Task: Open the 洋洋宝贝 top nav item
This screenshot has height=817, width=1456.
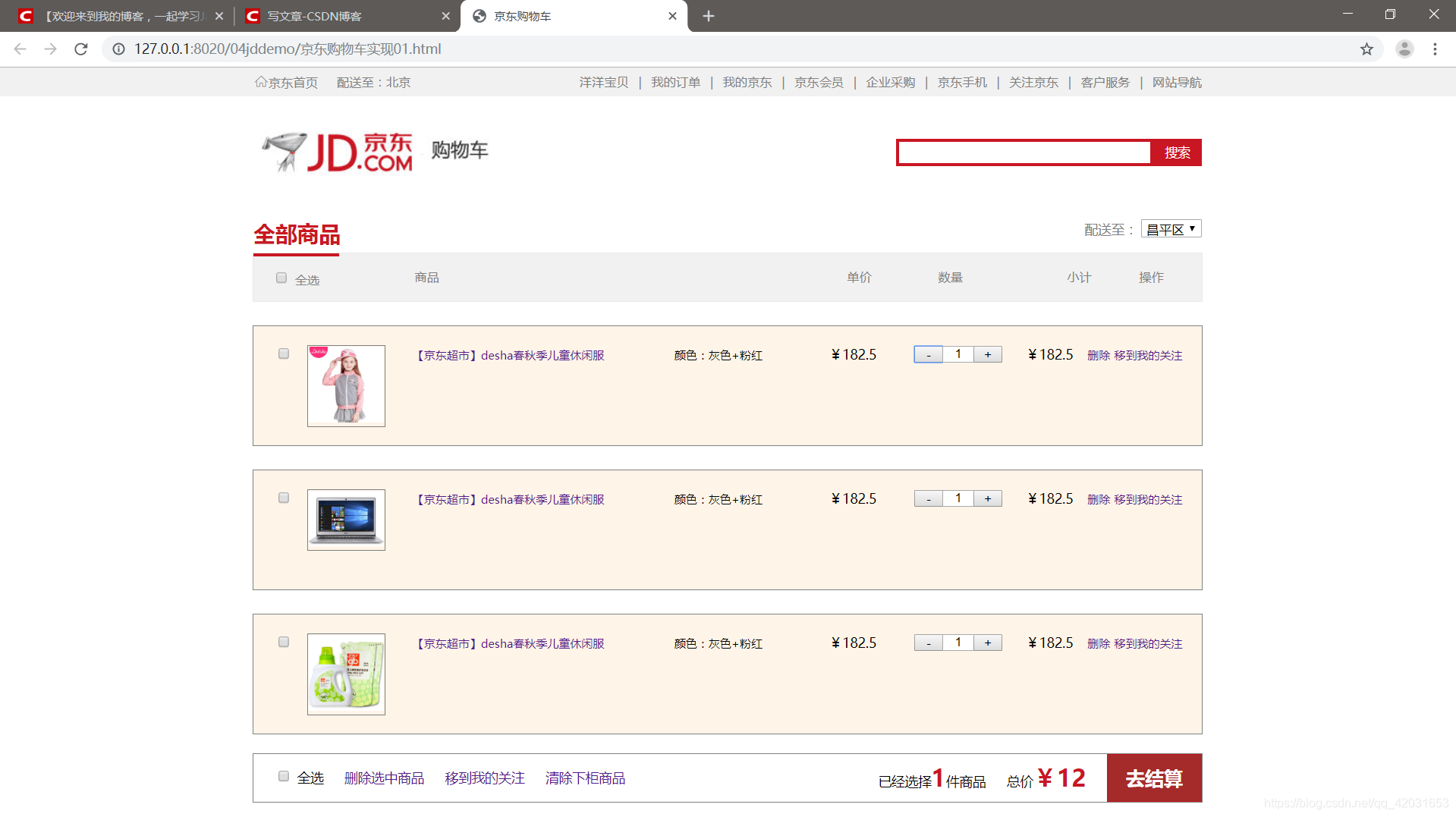Action: [604, 82]
